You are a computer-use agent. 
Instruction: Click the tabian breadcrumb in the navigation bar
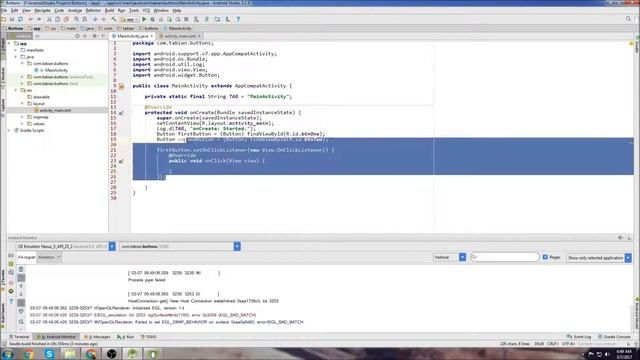[126, 29]
